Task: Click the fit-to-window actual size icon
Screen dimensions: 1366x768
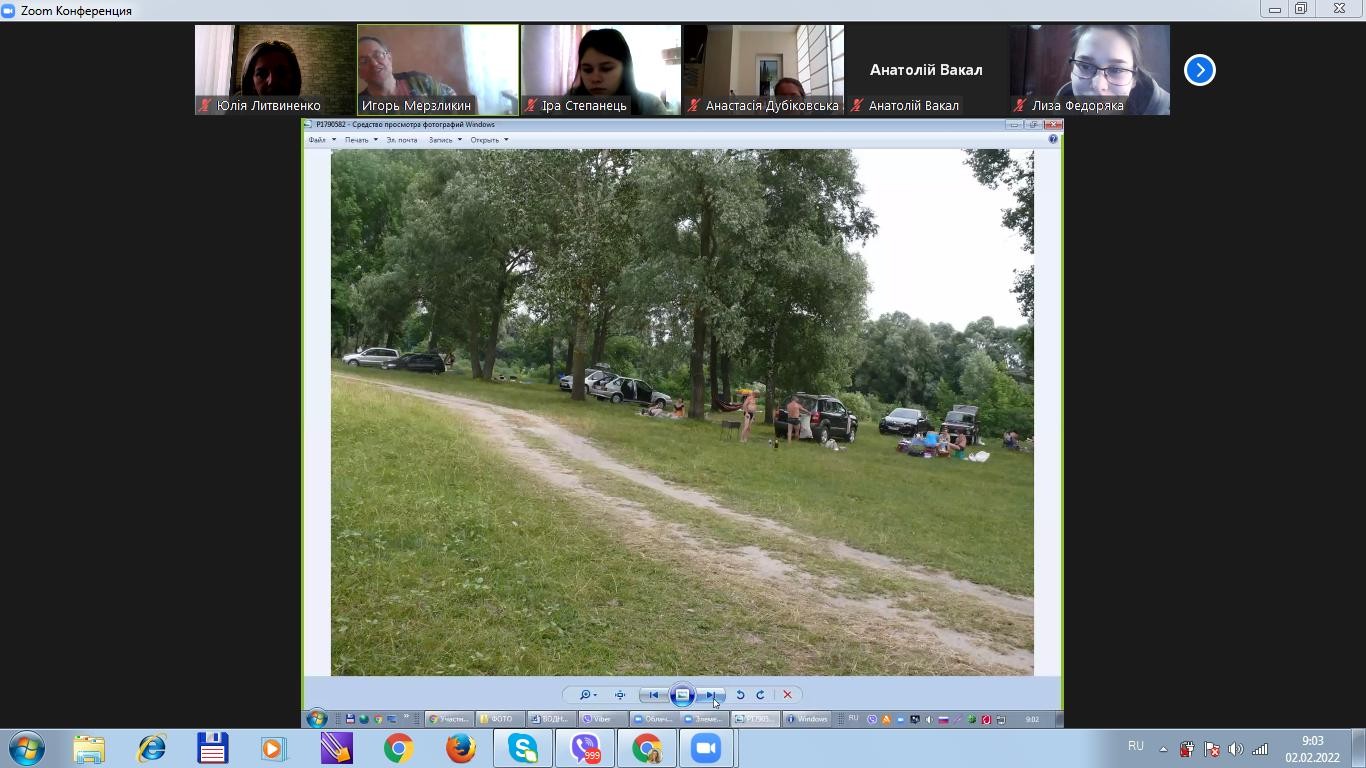Action: [x=620, y=695]
